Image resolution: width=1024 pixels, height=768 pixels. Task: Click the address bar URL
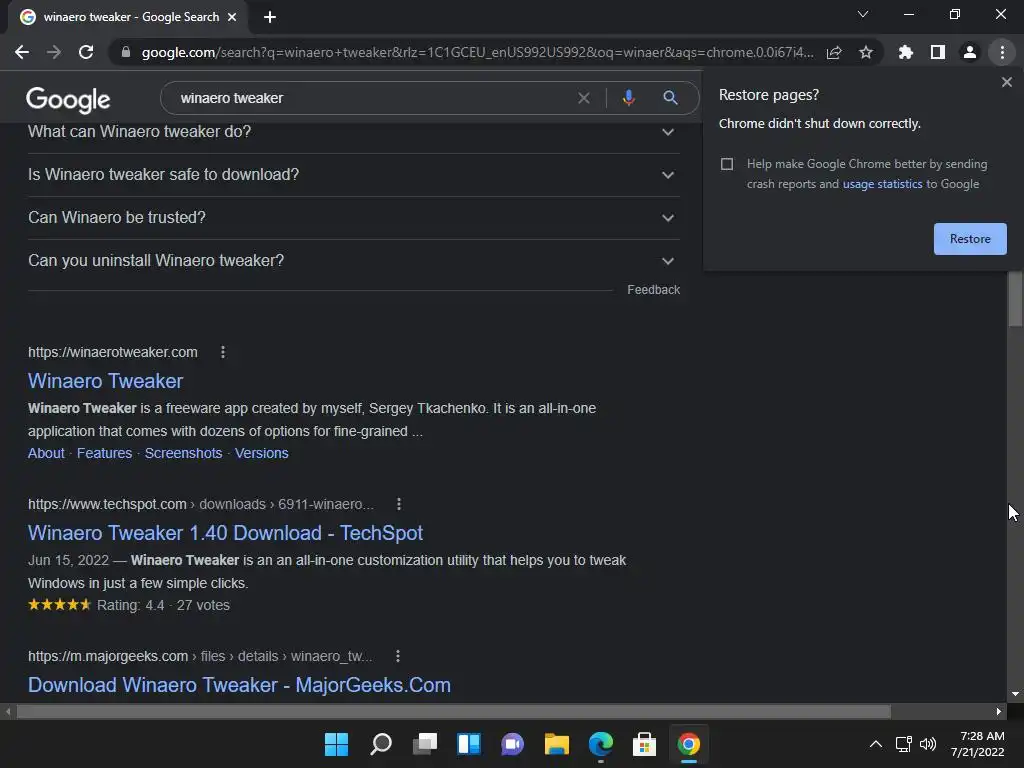tap(477, 52)
